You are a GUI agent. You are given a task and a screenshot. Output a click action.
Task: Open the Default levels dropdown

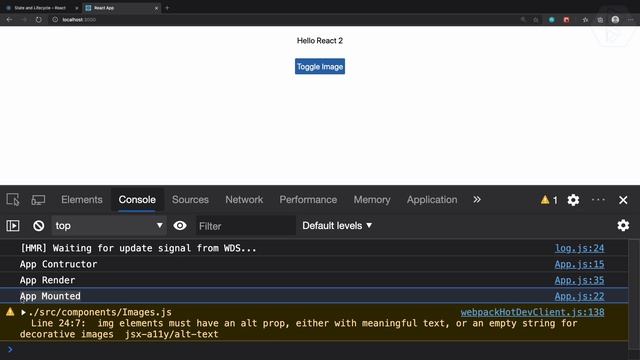pyautogui.click(x=337, y=226)
